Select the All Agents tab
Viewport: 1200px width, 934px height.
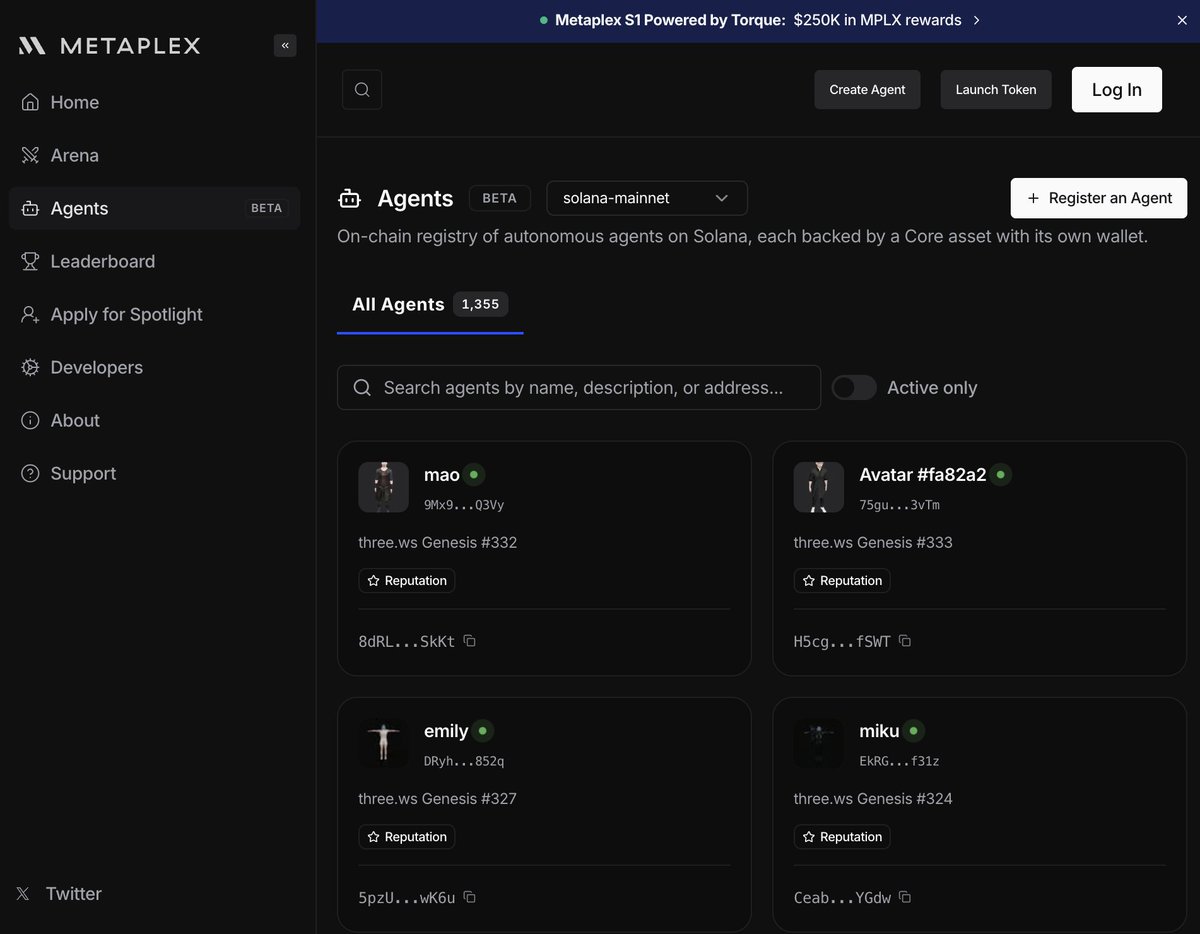430,304
